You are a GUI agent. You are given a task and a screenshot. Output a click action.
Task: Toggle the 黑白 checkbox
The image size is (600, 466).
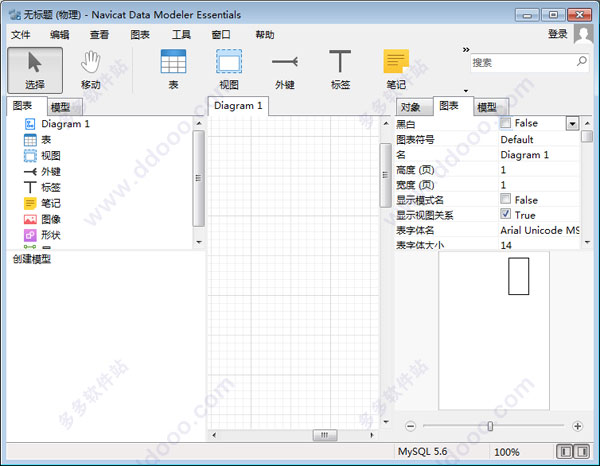[x=505, y=122]
